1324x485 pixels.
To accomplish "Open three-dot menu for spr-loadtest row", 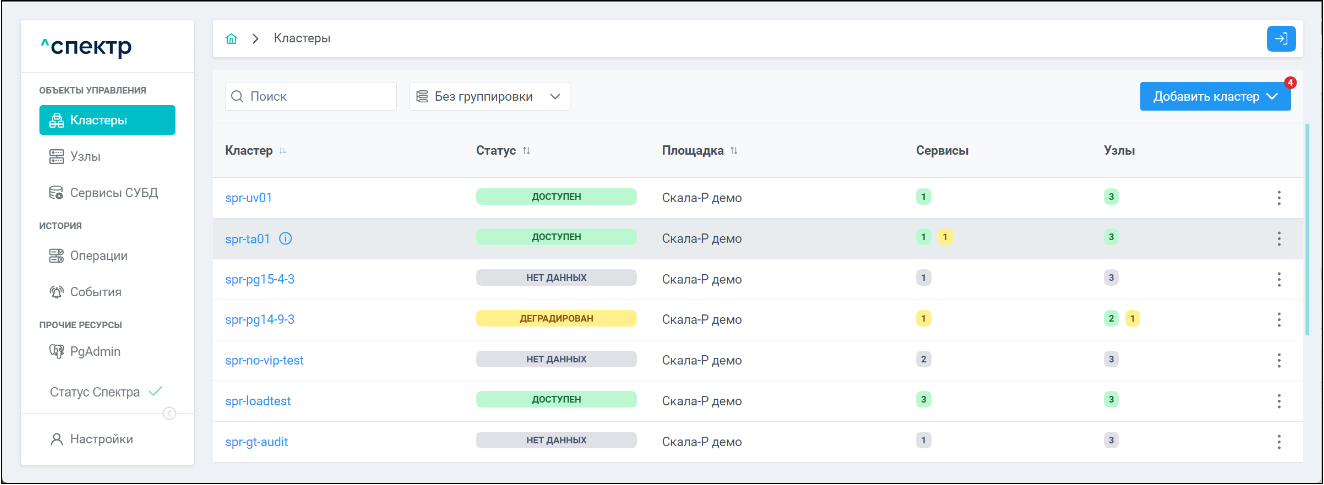I will [x=1278, y=401].
